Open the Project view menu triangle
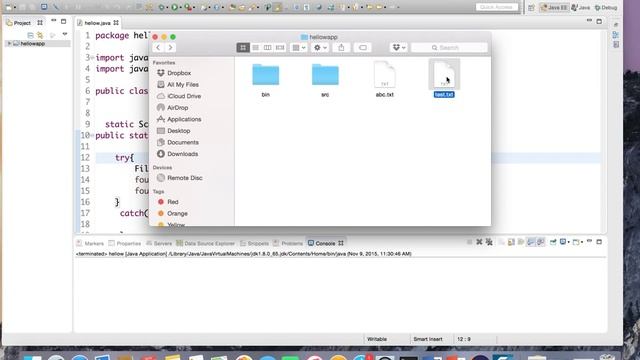The image size is (640, 360). coord(65,34)
